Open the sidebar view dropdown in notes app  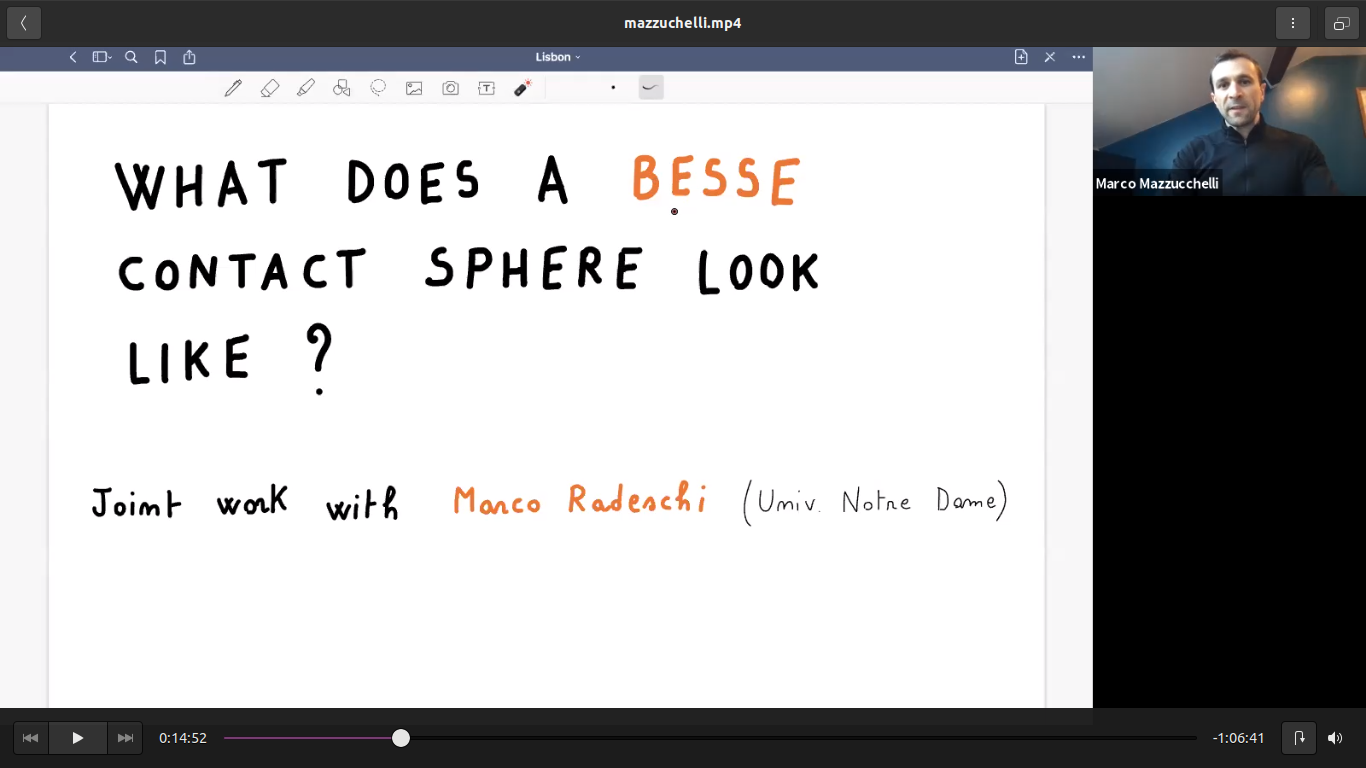click(x=102, y=57)
